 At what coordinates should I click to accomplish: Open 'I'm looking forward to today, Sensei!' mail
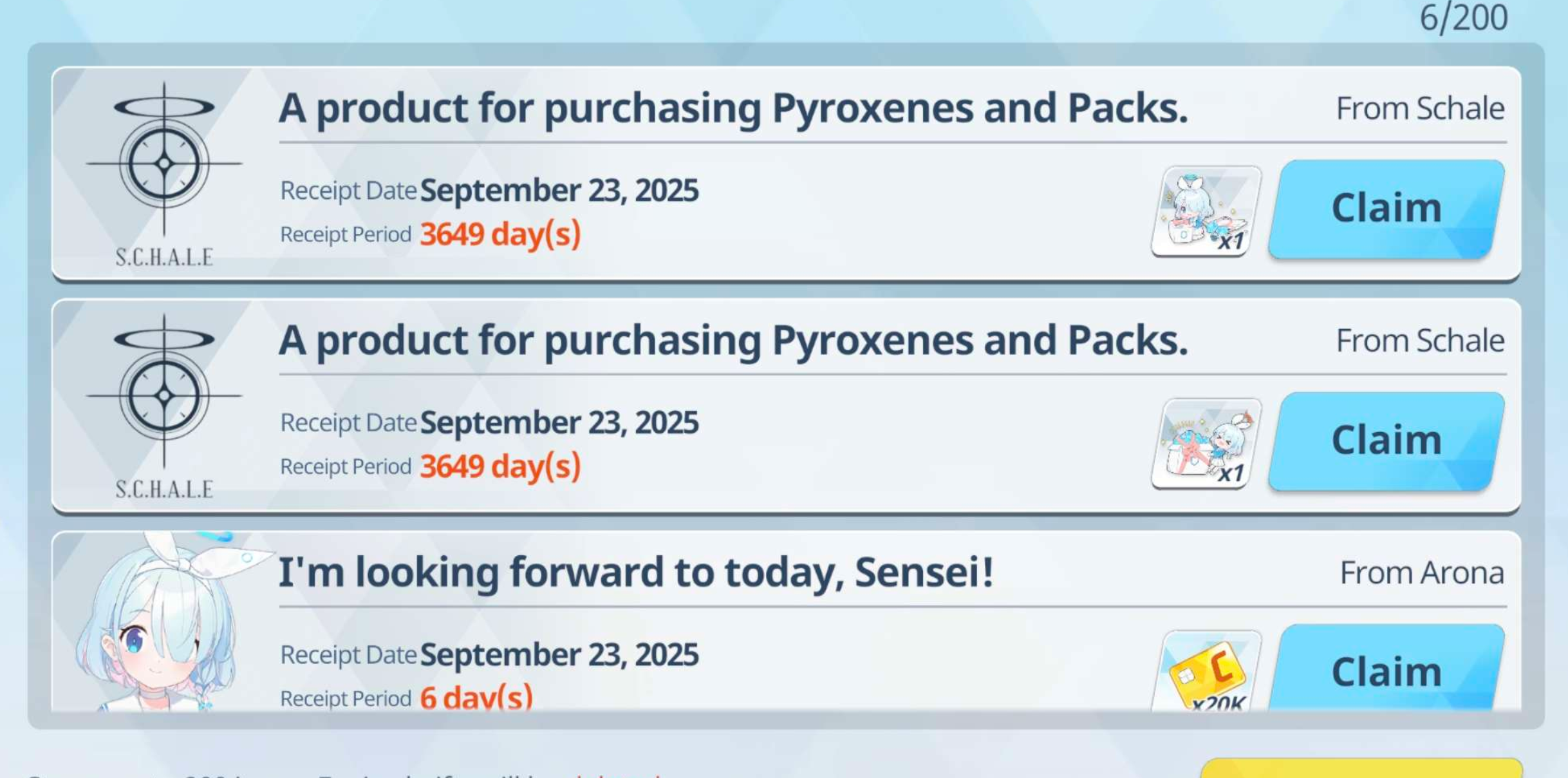click(x=636, y=572)
